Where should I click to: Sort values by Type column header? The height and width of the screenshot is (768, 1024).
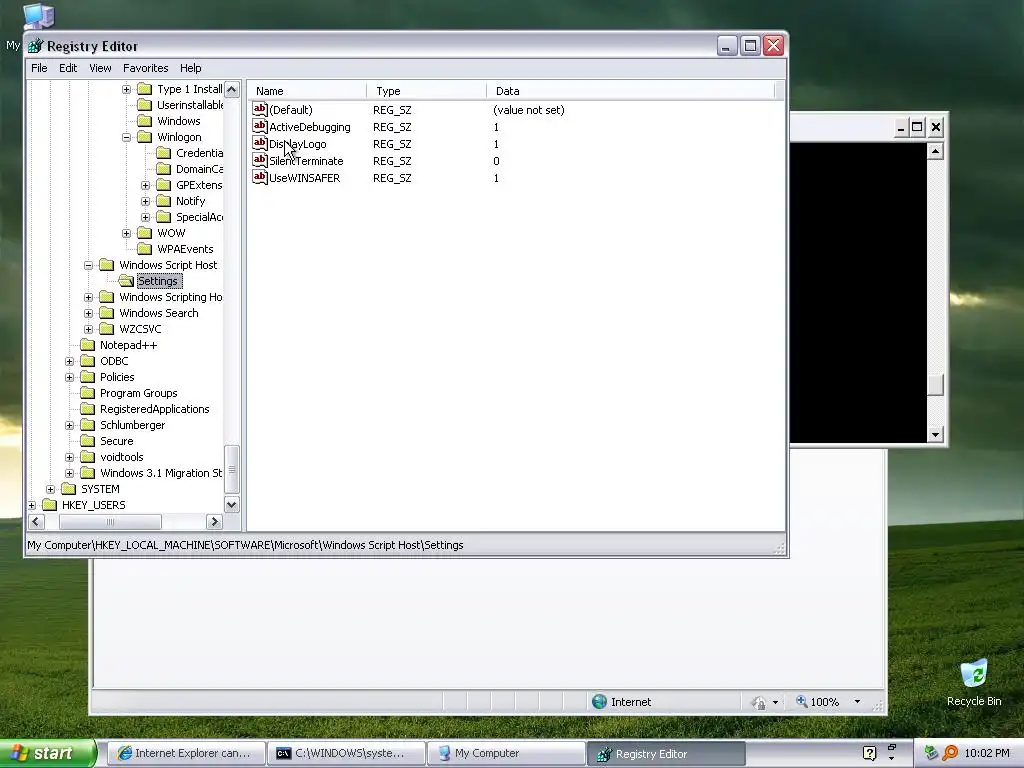426,91
